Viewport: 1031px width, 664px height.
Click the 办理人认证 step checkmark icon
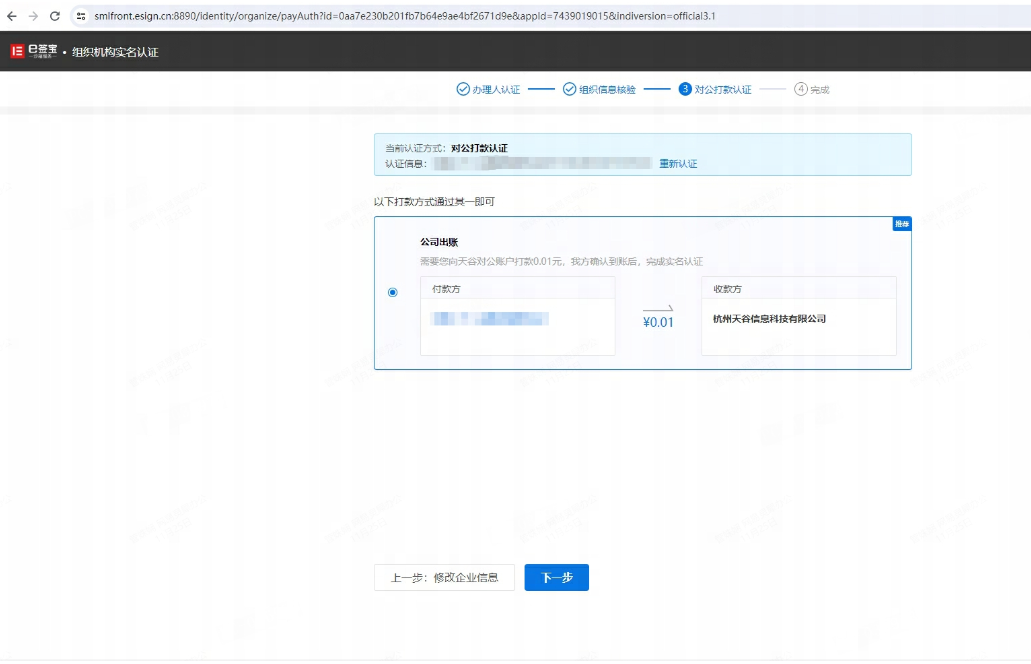click(463, 89)
